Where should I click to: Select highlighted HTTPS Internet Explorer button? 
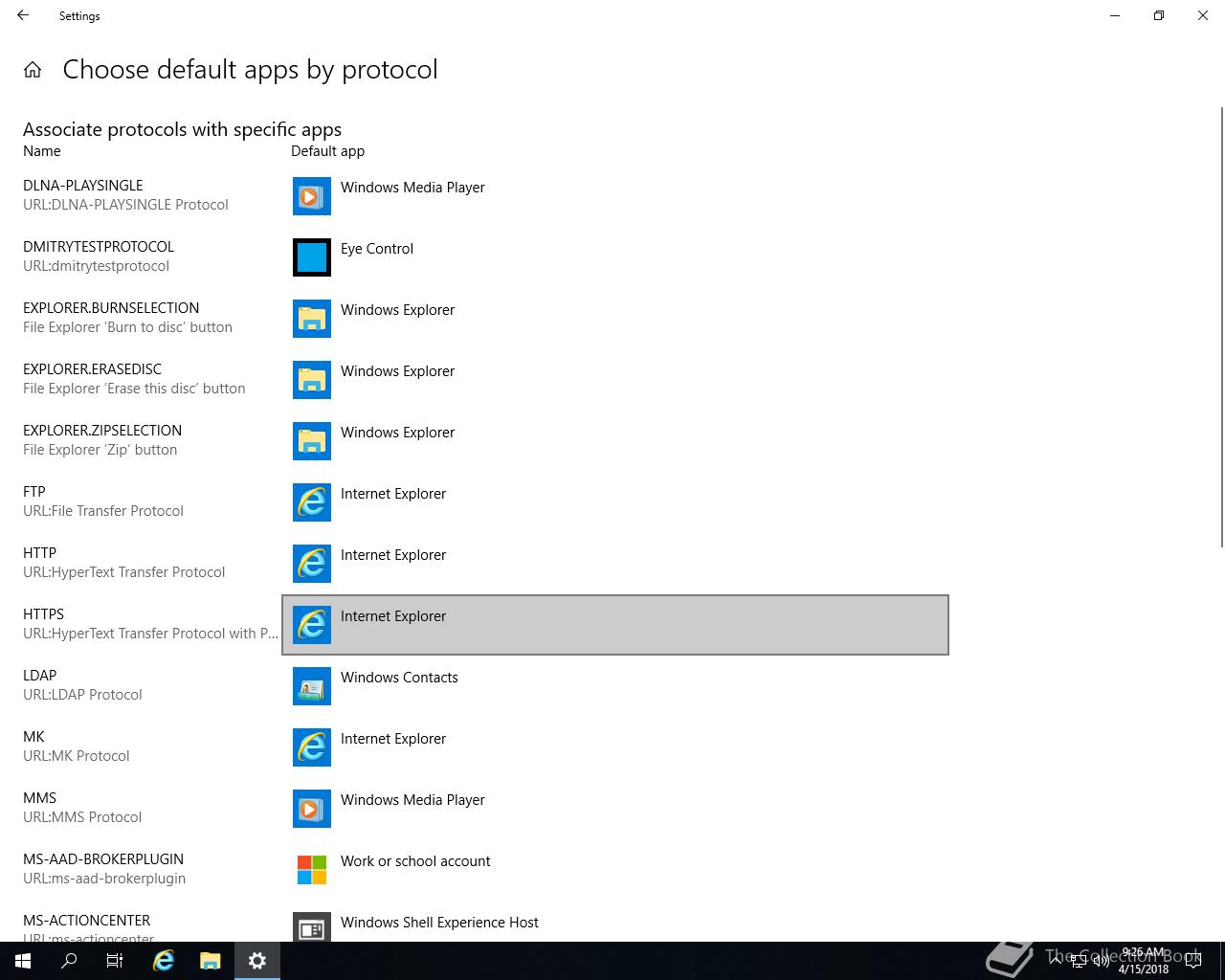click(x=615, y=625)
